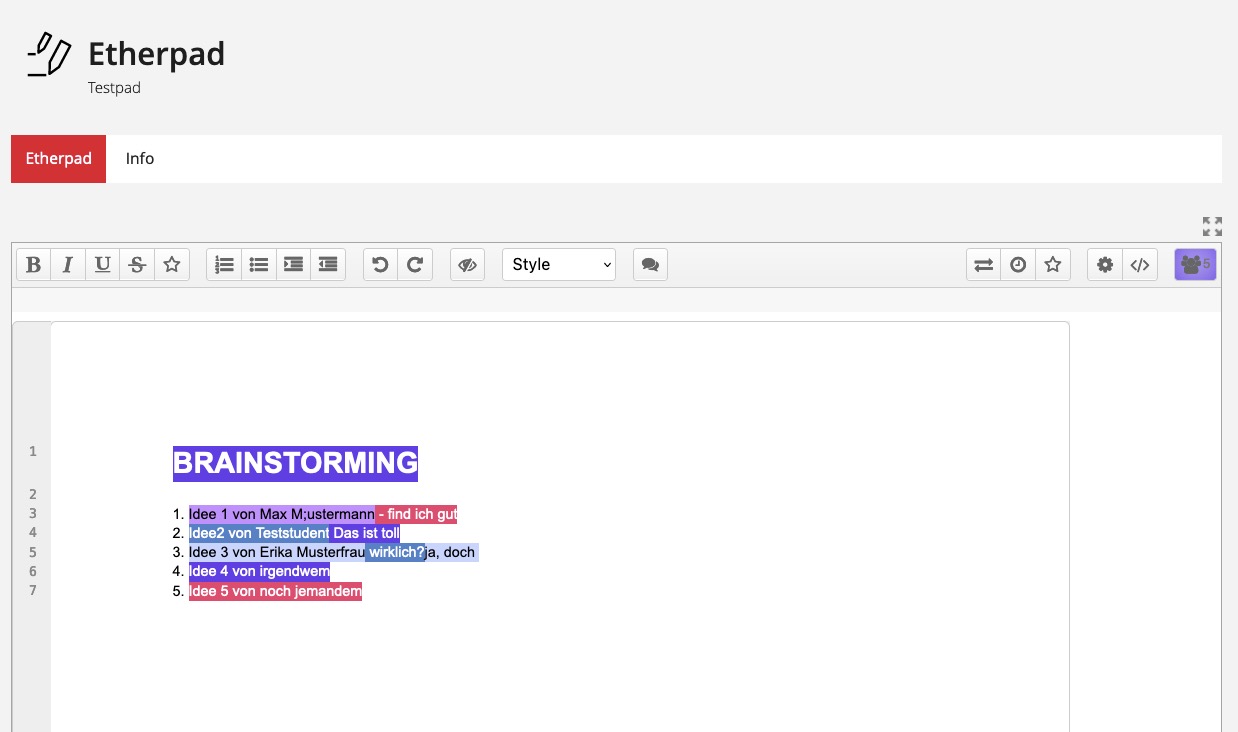Toggle bold formatting in the toolbar
The height and width of the screenshot is (732, 1238).
click(x=34, y=265)
